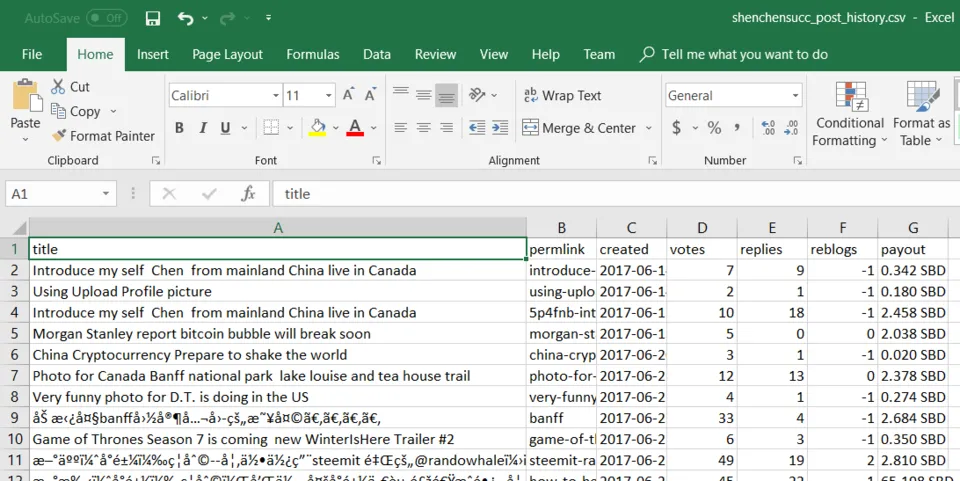The height and width of the screenshot is (481, 960).
Task: Click the Decrease Font Size icon
Action: point(370,95)
